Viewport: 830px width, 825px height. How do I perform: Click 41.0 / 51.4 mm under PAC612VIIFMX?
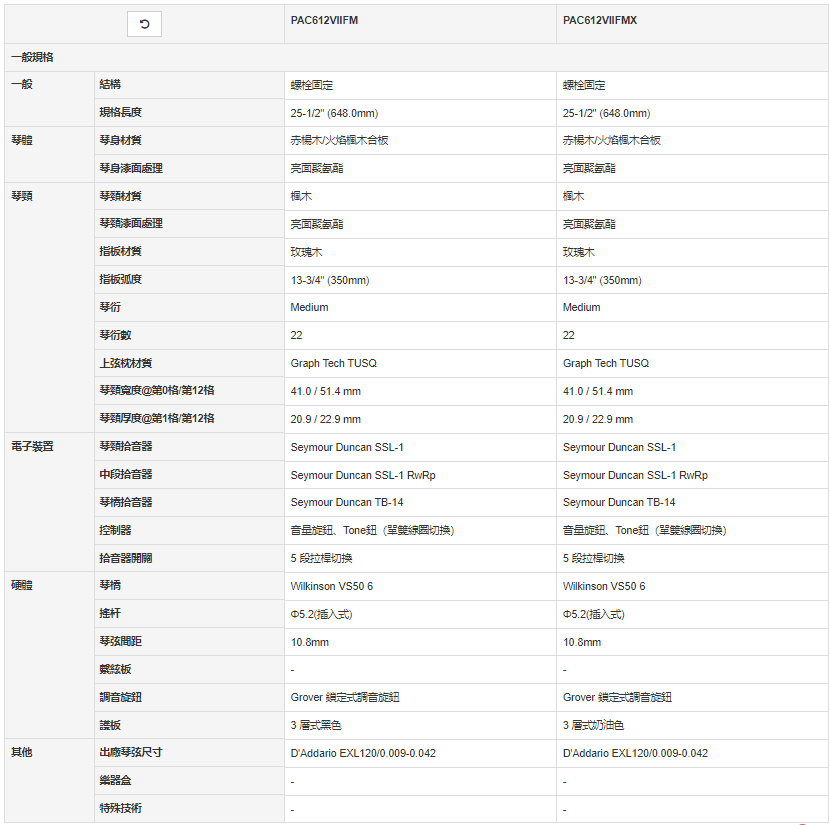click(598, 392)
